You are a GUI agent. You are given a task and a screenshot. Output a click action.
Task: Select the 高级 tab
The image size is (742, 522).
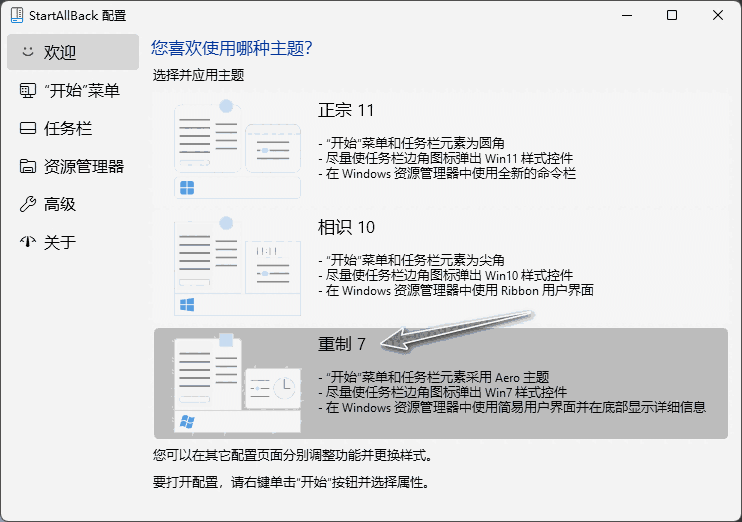[x=73, y=204]
